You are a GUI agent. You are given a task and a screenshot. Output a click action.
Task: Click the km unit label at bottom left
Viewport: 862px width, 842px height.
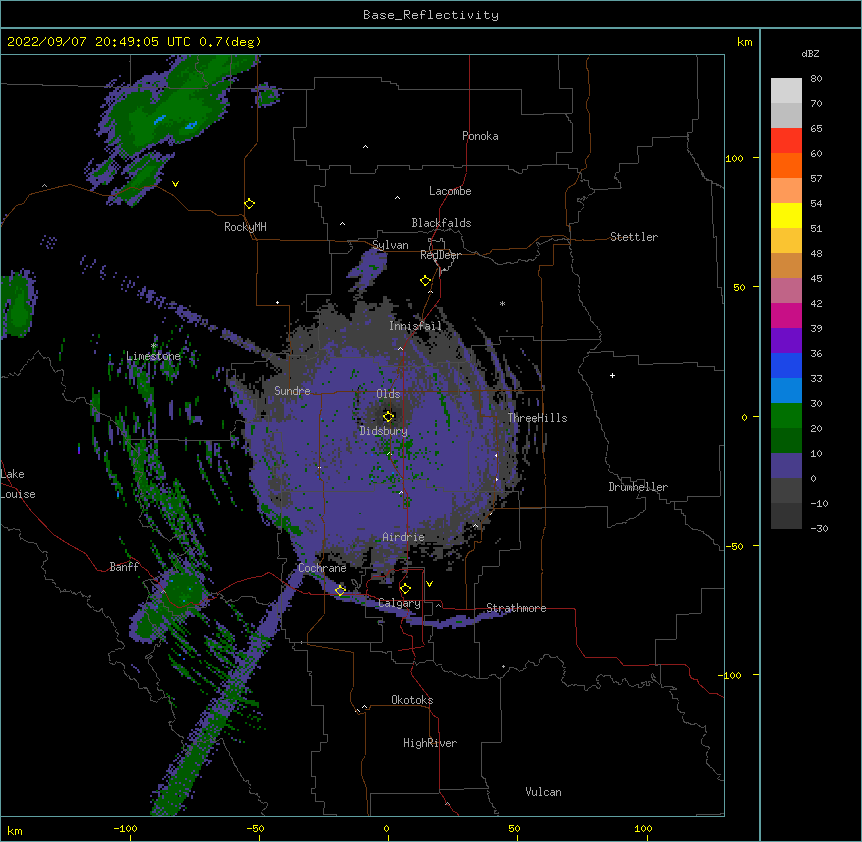click(x=15, y=830)
